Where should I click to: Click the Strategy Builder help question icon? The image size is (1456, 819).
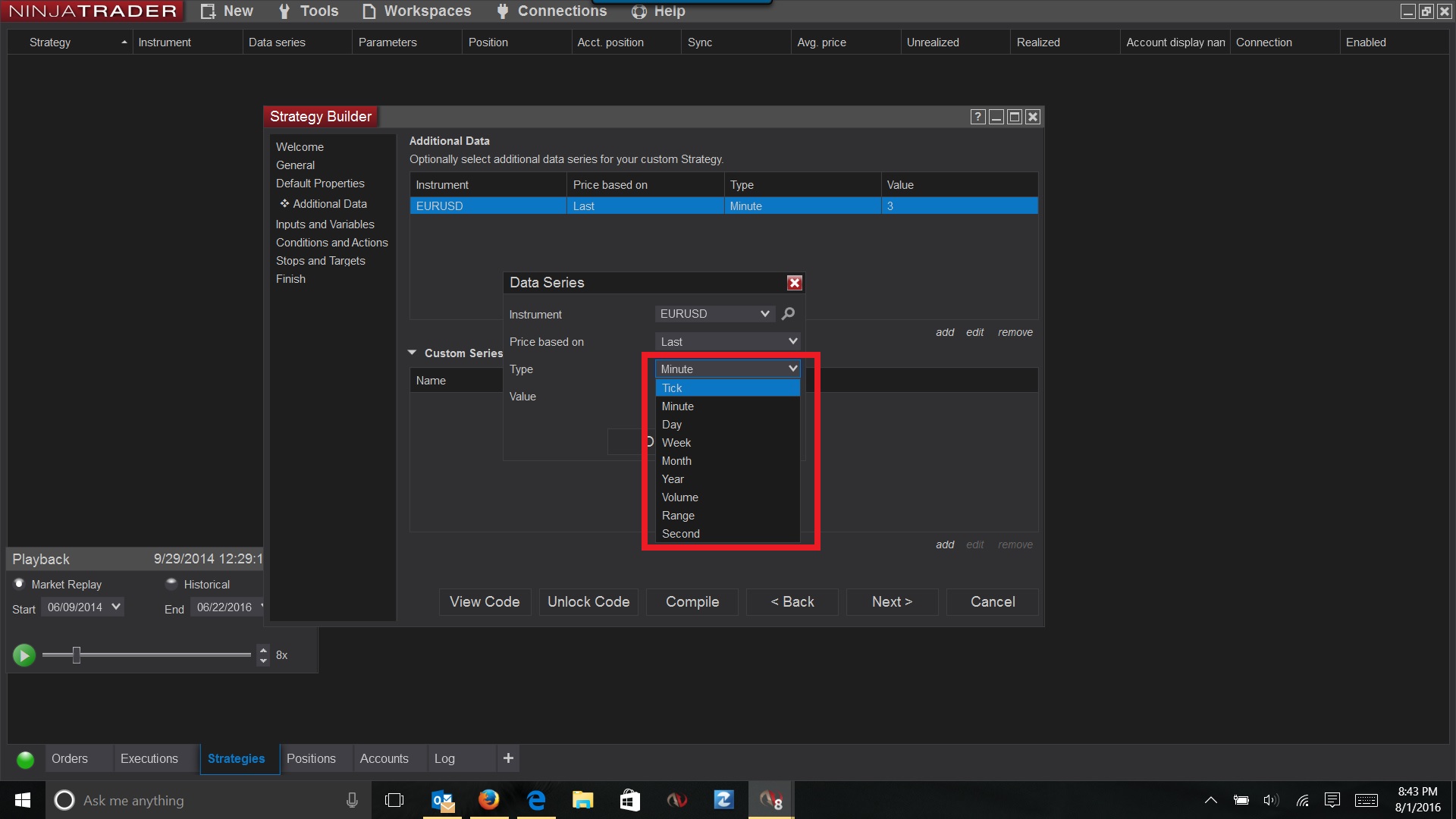[977, 117]
